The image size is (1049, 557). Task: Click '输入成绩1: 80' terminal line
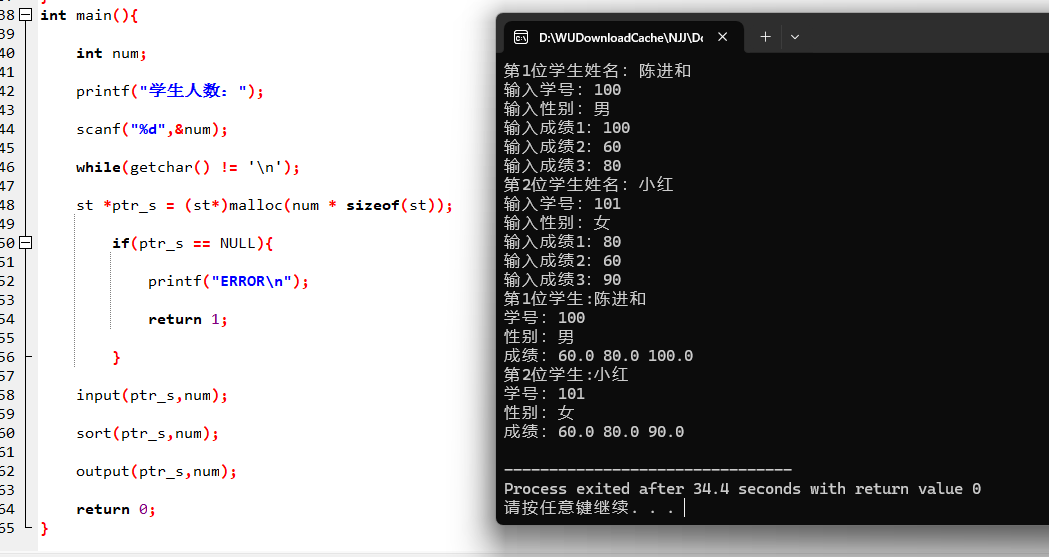coord(563,241)
